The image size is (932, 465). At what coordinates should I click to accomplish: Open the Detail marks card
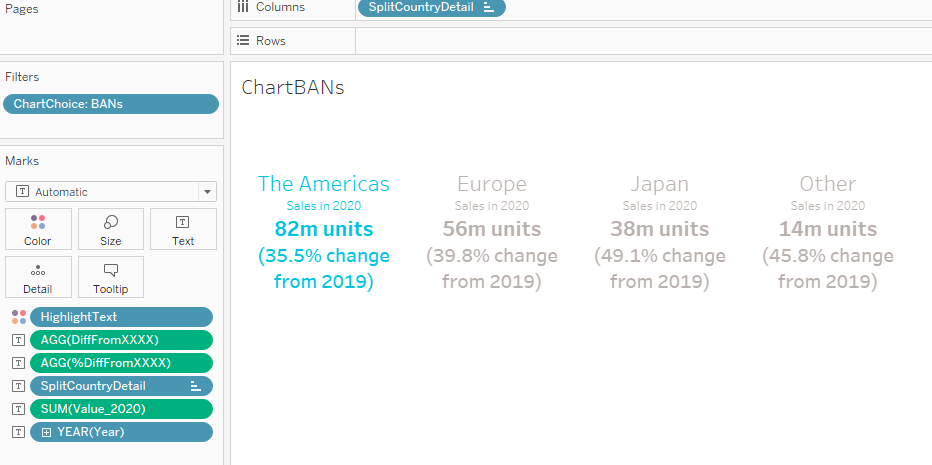coord(38,277)
